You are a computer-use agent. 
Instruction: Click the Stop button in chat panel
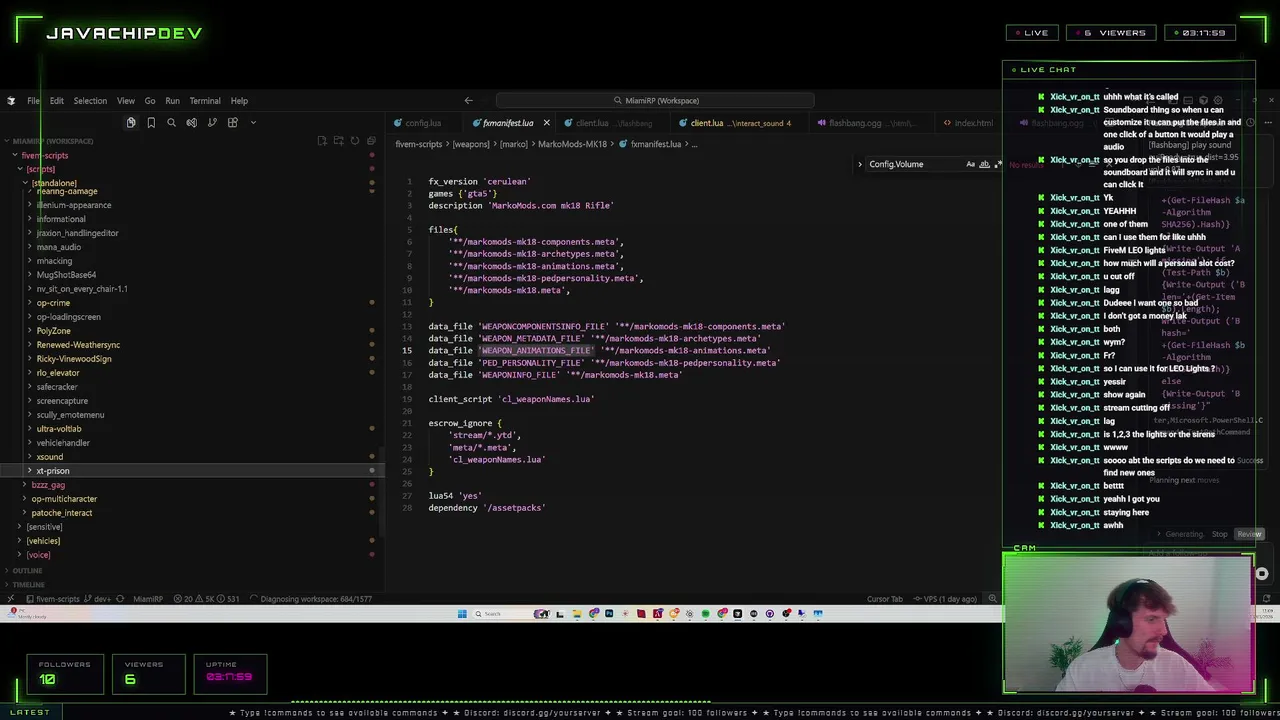click(x=1220, y=534)
